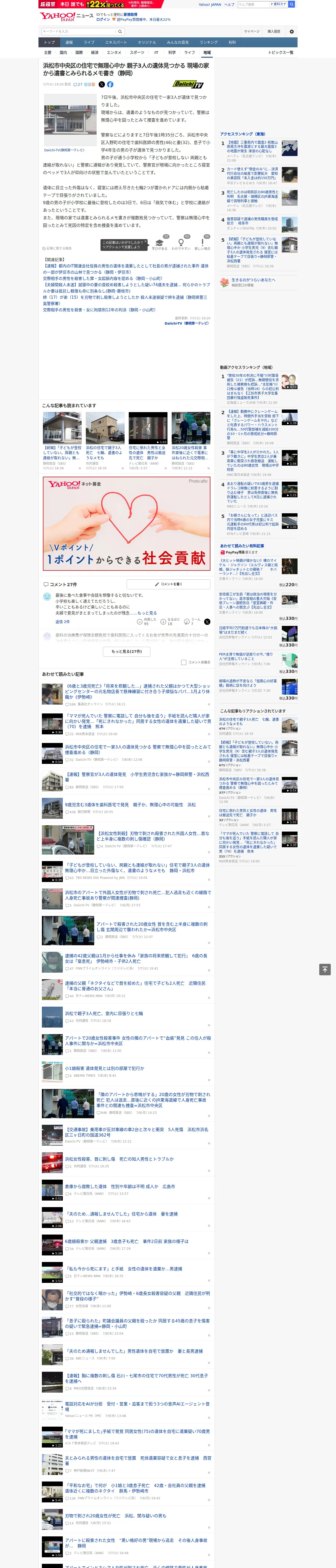Viewport: 336px width, 1568px height.
Task: Expand first comment with もっと見る
Action: point(147,613)
